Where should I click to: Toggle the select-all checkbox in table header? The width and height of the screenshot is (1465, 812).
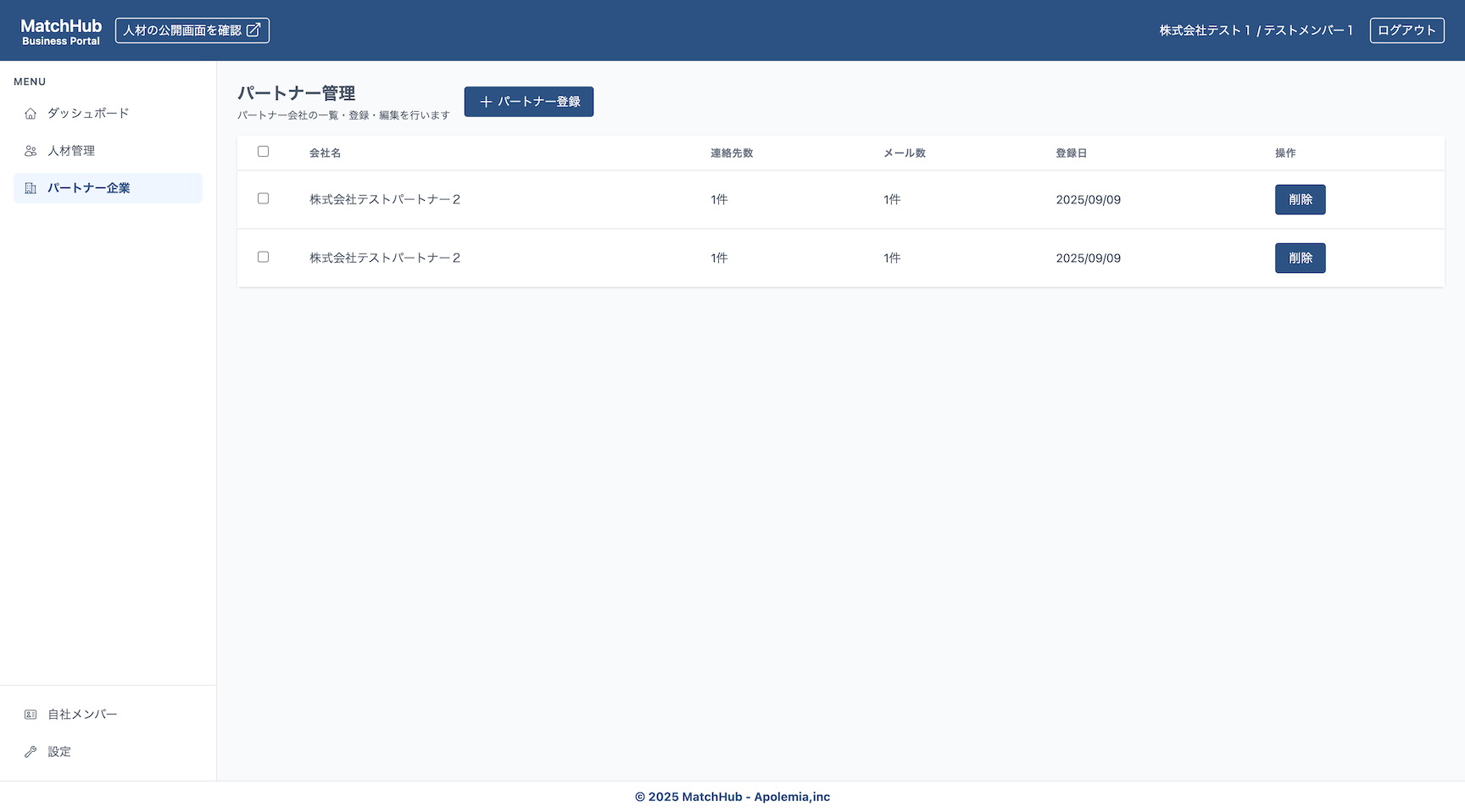click(x=263, y=151)
